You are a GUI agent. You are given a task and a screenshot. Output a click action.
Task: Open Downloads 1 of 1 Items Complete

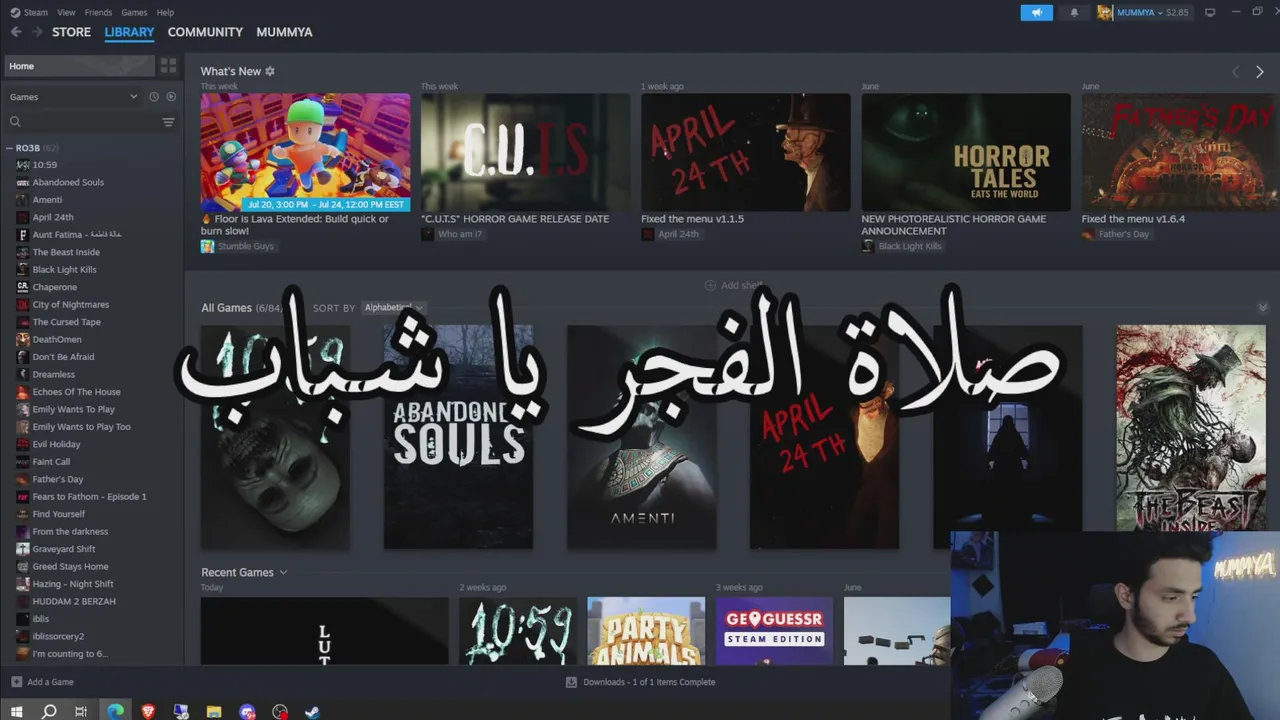point(649,682)
